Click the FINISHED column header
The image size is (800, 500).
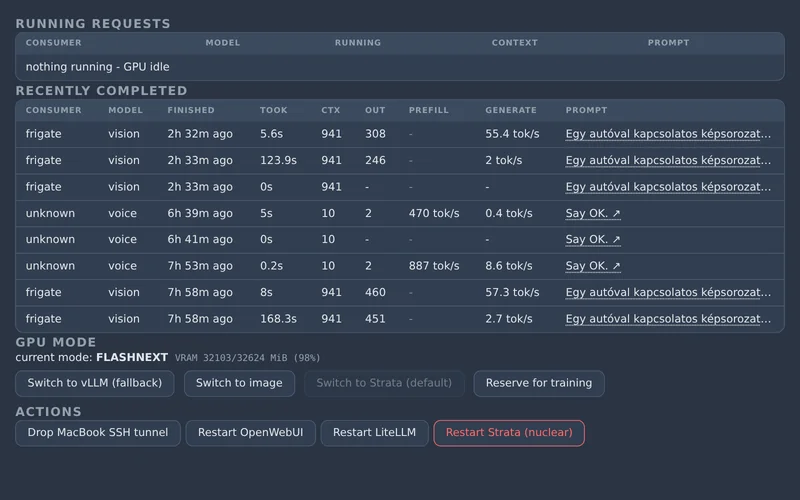[x=191, y=110]
